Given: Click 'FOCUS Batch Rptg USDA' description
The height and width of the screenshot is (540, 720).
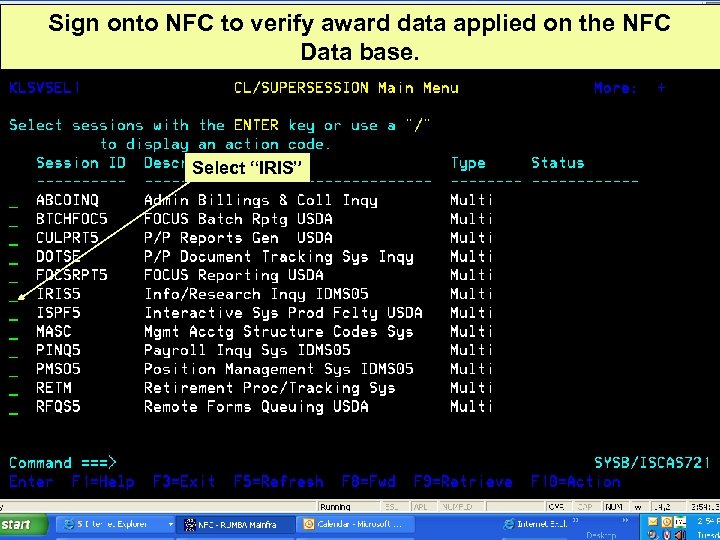Looking at the screenshot, I should tap(238, 219).
